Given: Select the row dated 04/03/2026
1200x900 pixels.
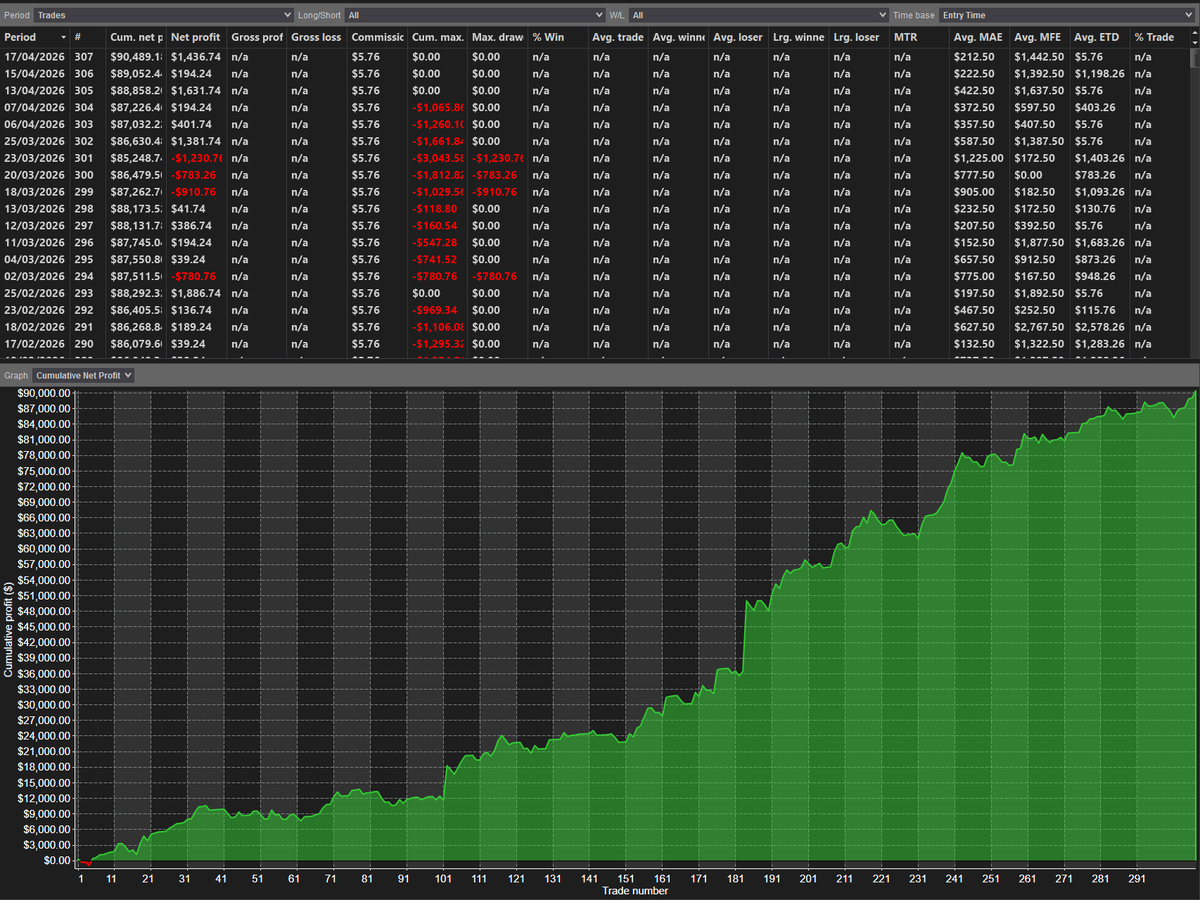Looking at the screenshot, I should pos(595,260).
